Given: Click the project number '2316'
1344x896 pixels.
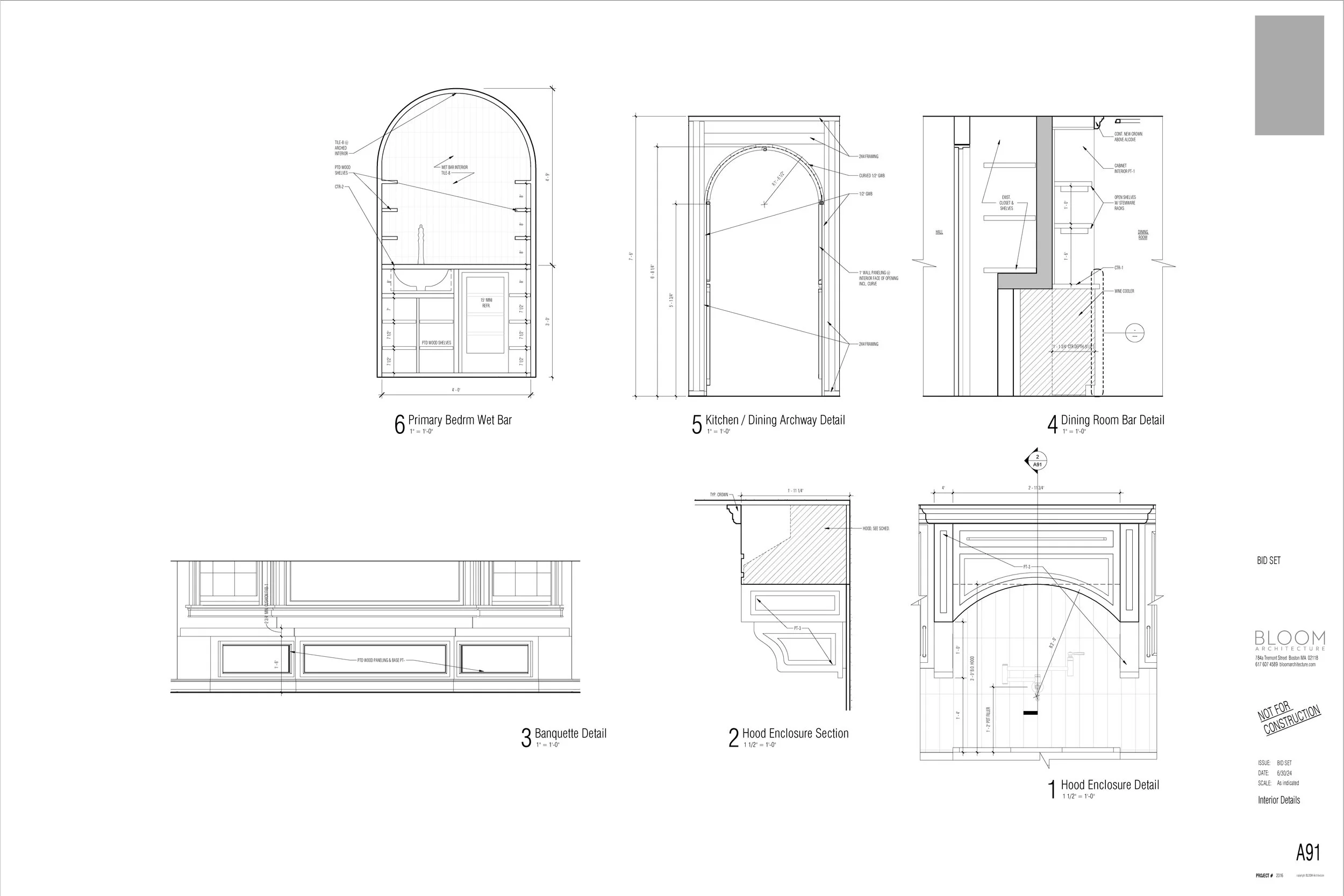Looking at the screenshot, I should pos(1279,876).
